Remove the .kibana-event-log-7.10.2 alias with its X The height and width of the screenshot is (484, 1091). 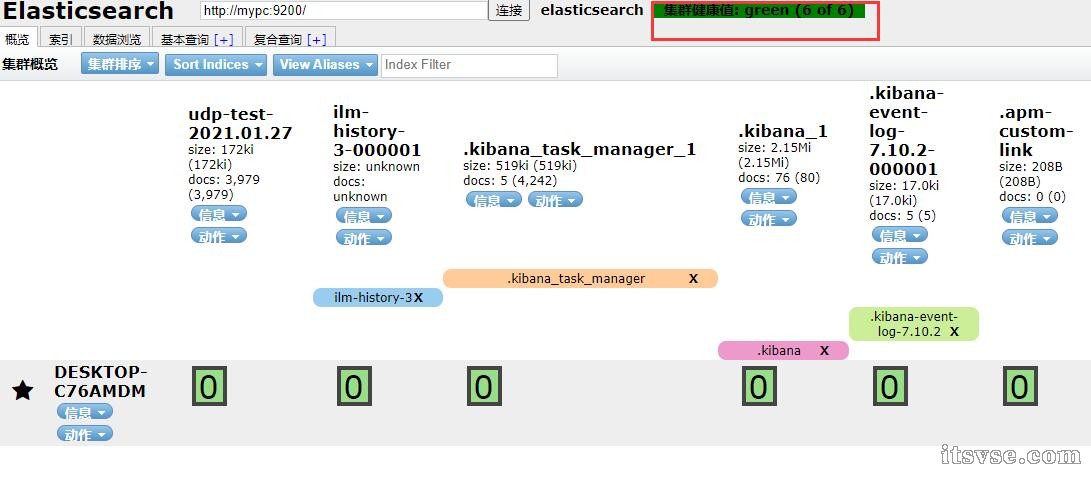(954, 332)
